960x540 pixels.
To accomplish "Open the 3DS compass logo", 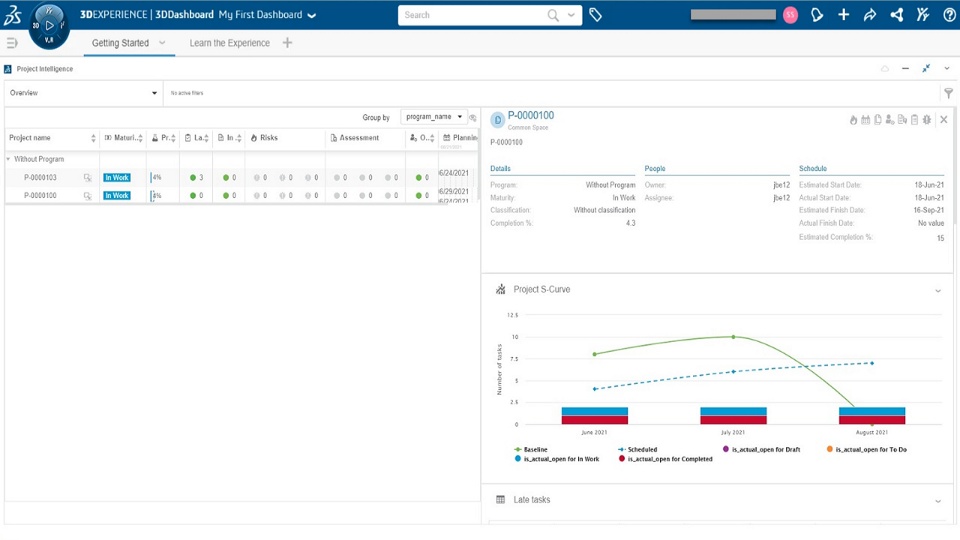I will [x=13, y=15].
